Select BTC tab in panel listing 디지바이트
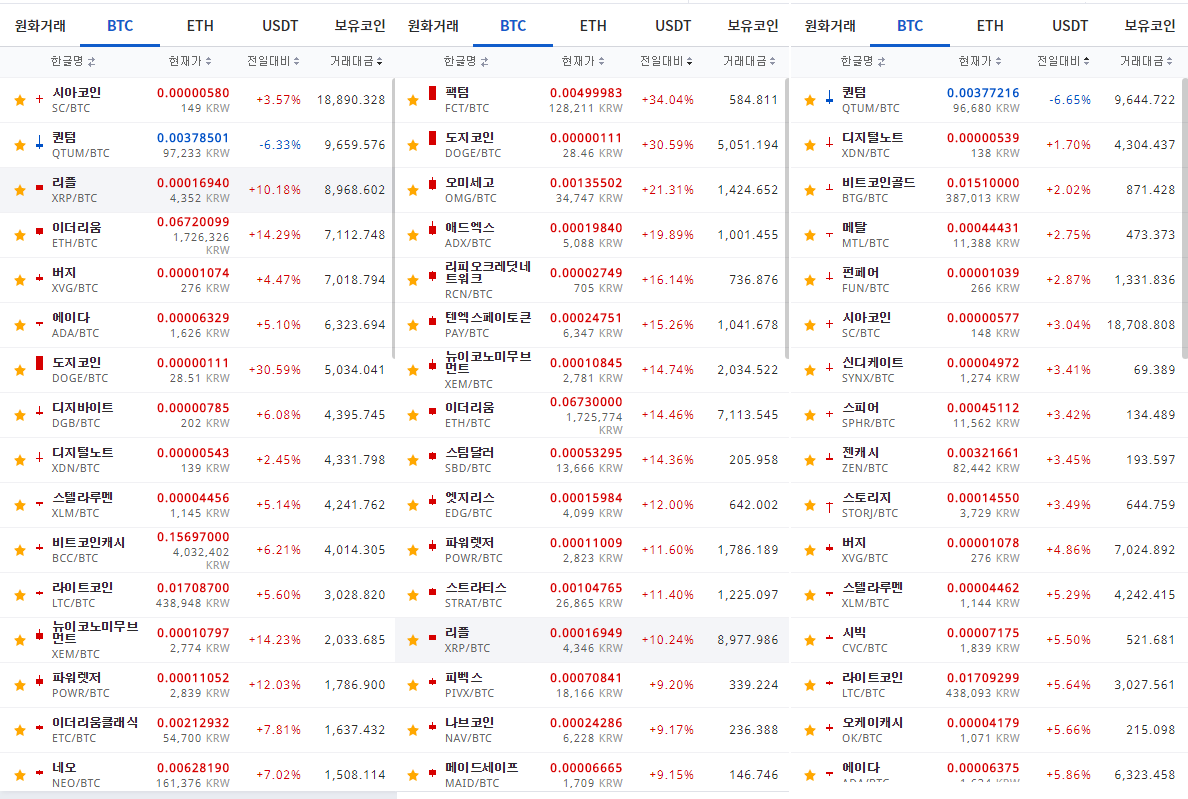 tap(120, 26)
